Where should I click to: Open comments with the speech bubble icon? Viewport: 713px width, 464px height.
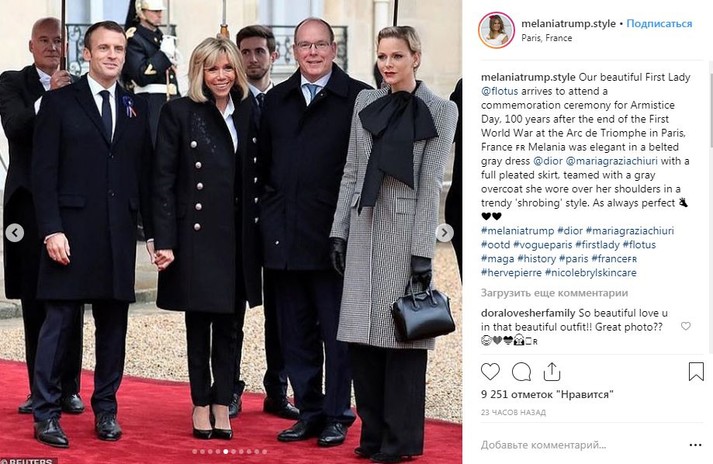click(521, 372)
